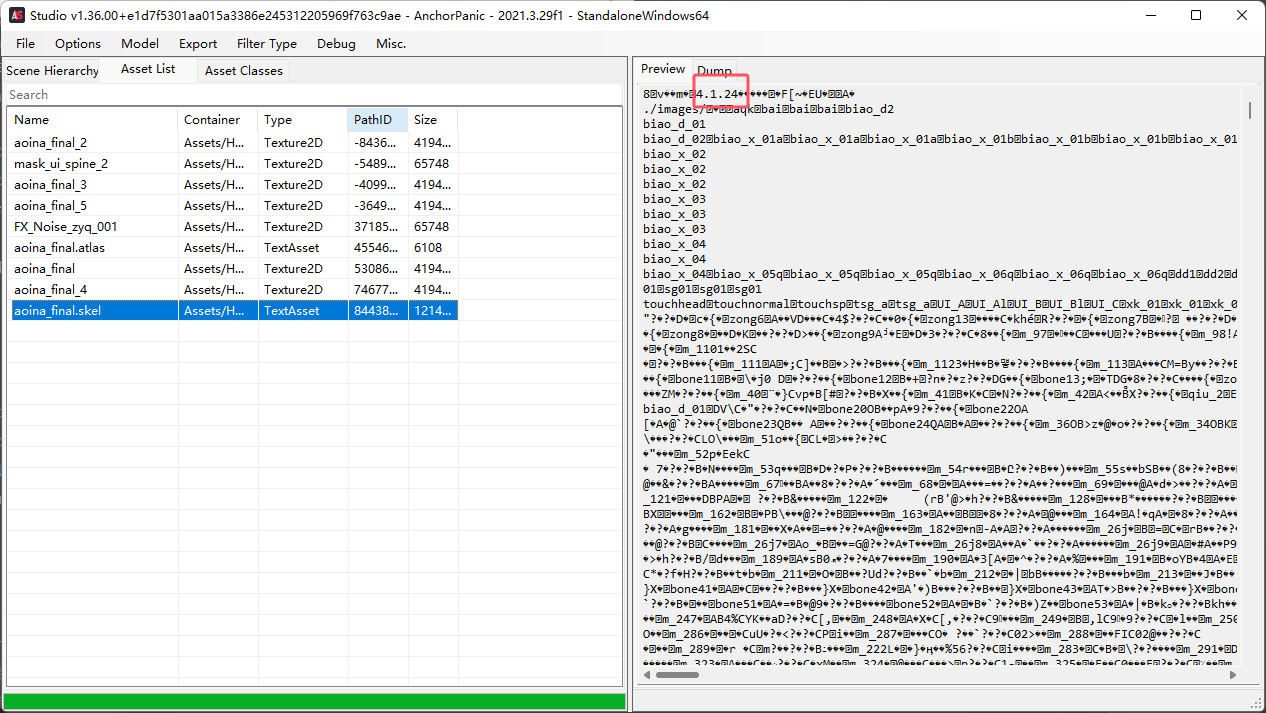The image size is (1266, 713).
Task: Select the aoina_final.skel asset row
Action: (233, 311)
